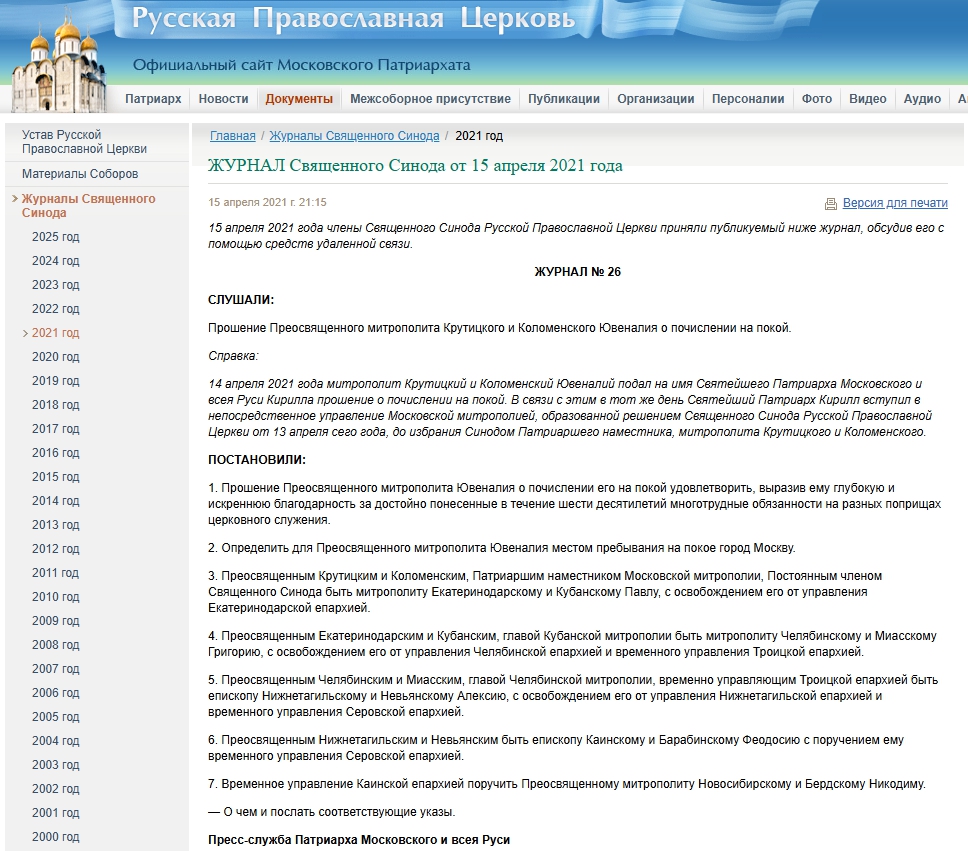Click the article heading ЖУРНАЛ Священного Синода
Viewport: 968px width, 851px height.
tap(415, 166)
